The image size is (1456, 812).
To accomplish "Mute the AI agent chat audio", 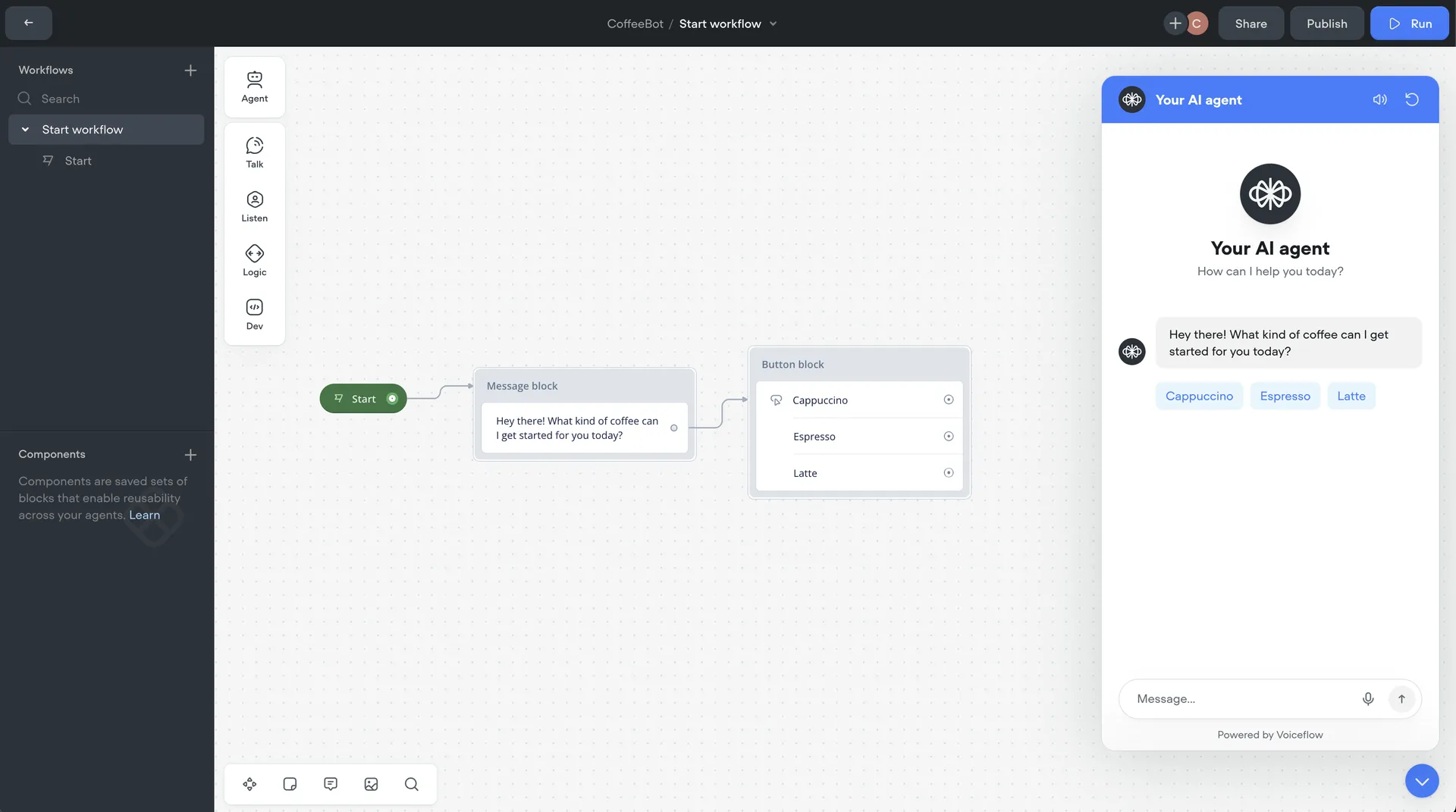I will [1379, 99].
